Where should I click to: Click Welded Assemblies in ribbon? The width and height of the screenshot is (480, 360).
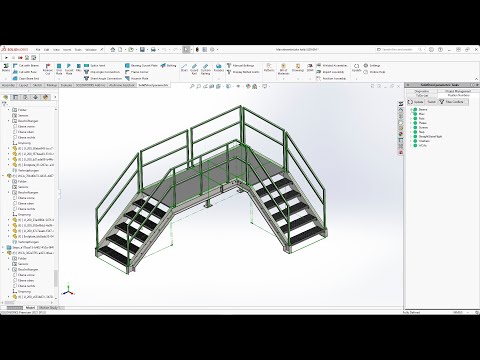point(332,66)
